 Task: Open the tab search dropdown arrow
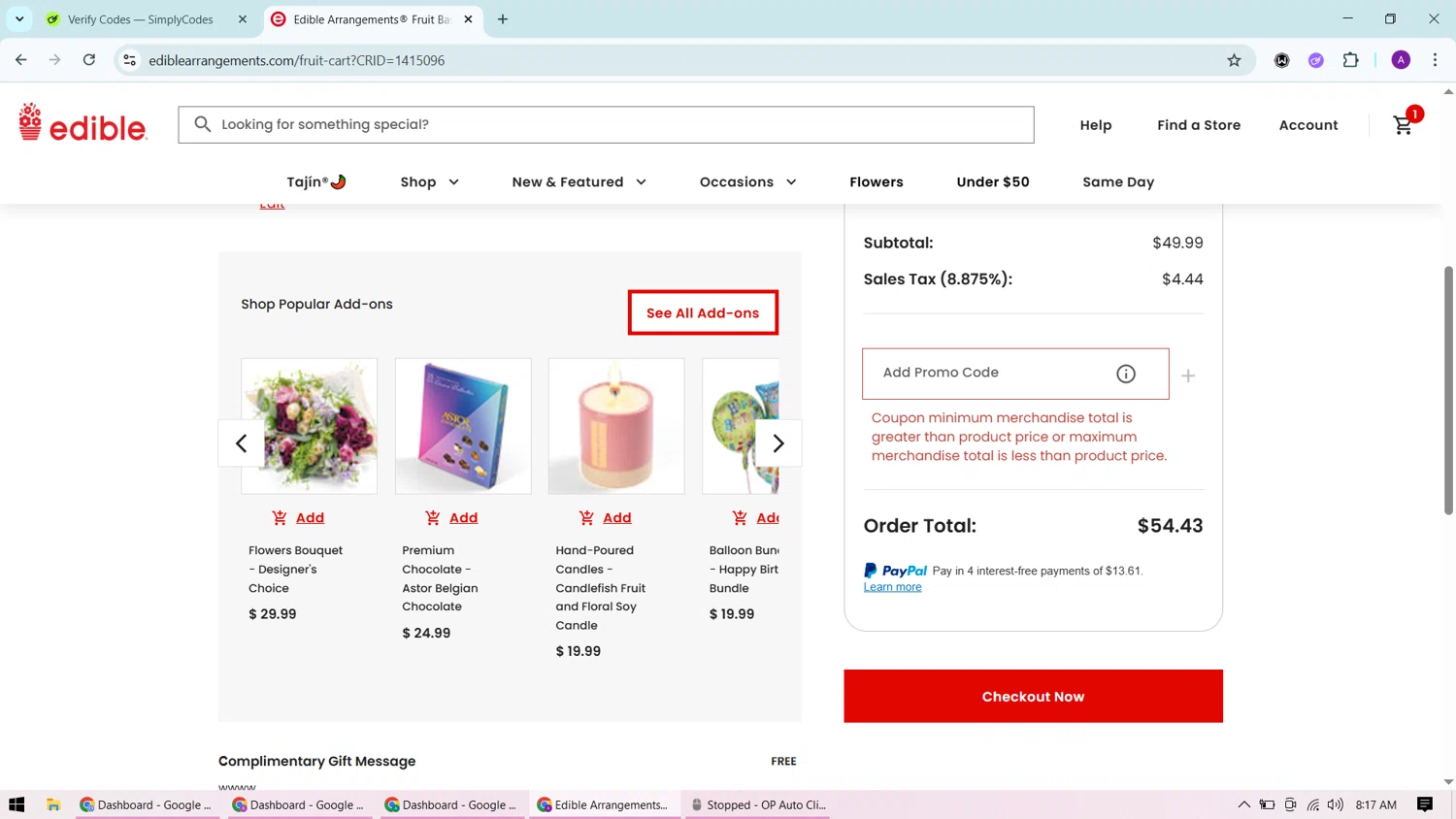coord(19,19)
